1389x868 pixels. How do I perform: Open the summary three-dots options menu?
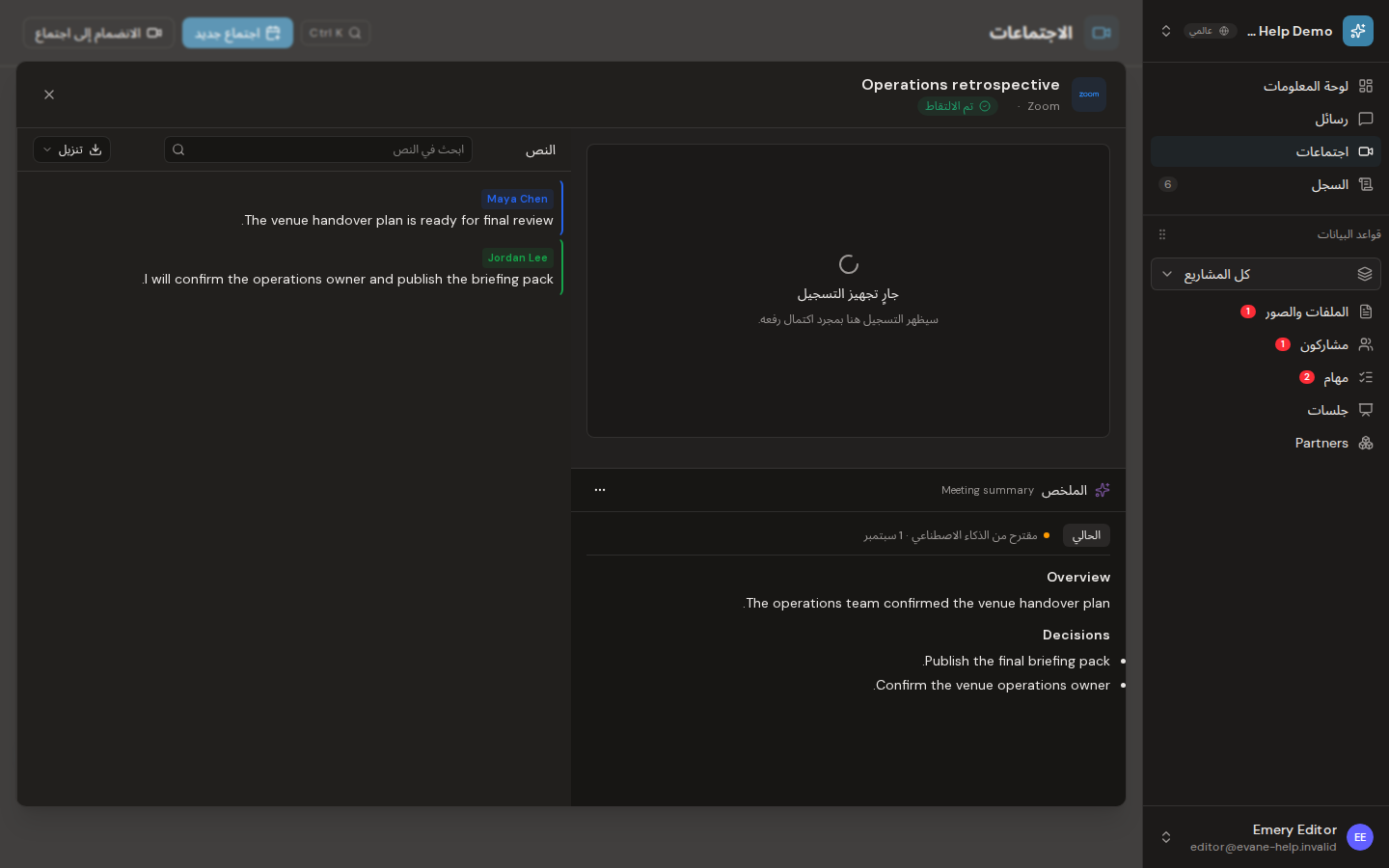(x=600, y=490)
